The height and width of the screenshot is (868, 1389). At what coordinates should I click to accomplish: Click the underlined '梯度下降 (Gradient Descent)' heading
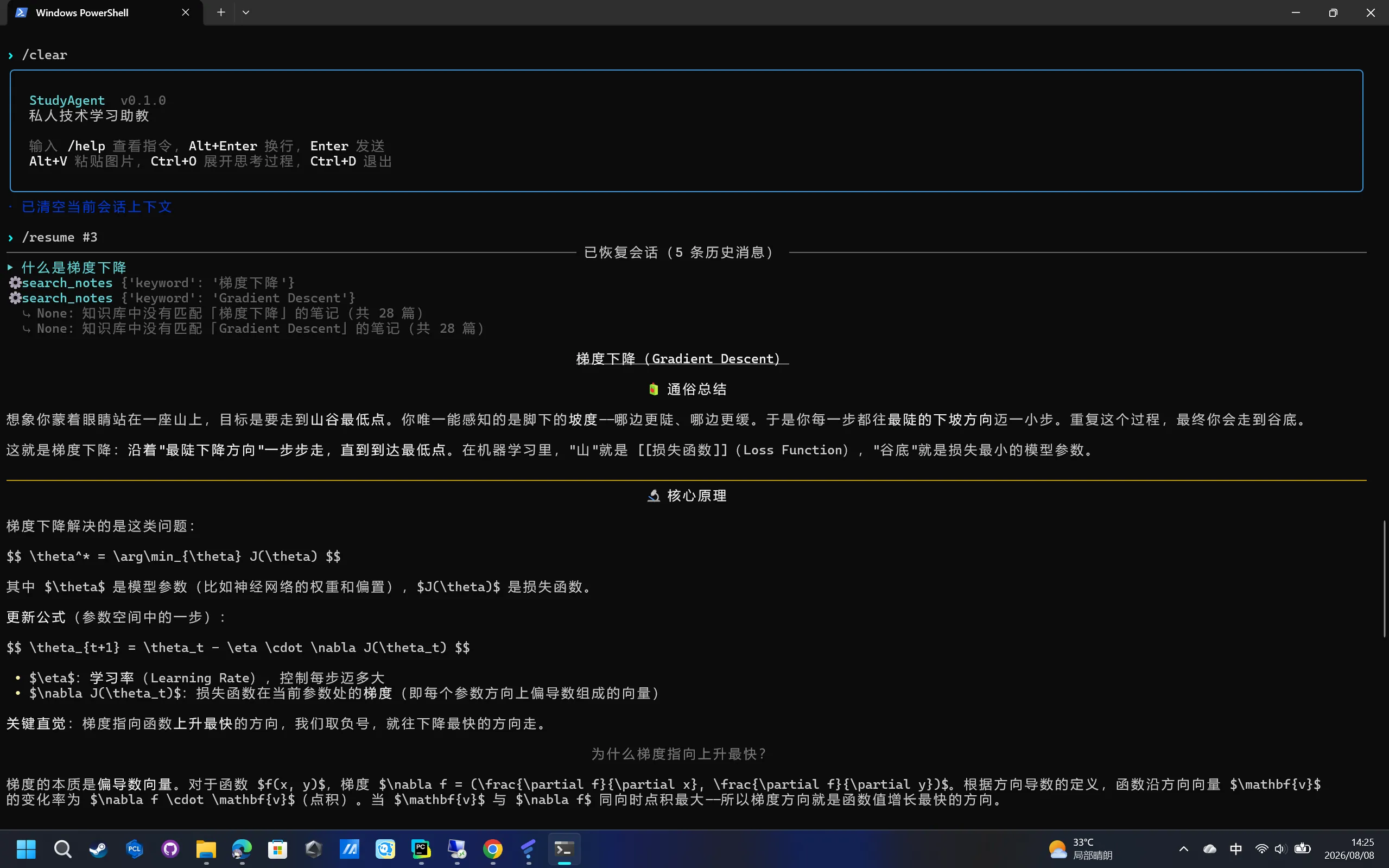point(682,359)
